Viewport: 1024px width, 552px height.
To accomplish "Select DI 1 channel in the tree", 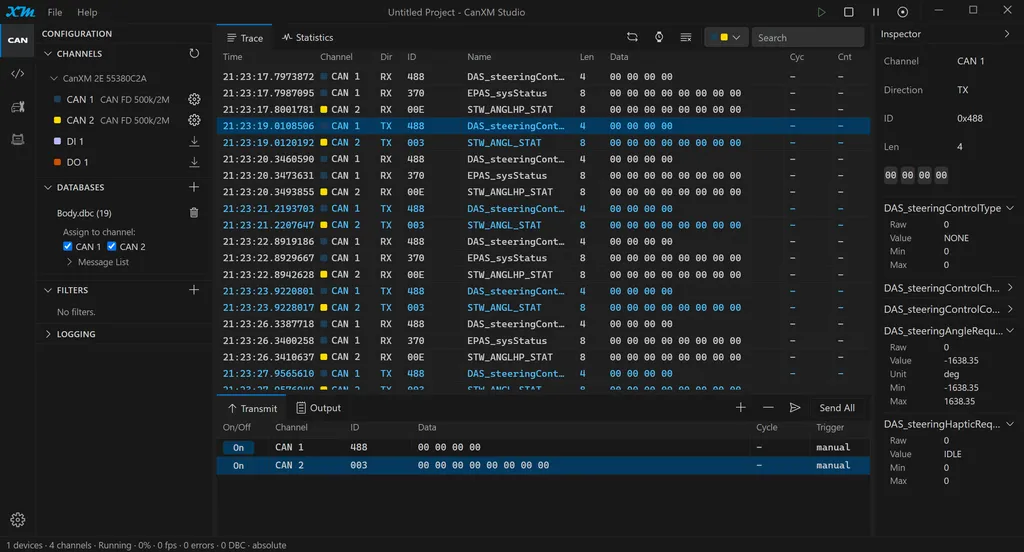I will point(75,141).
